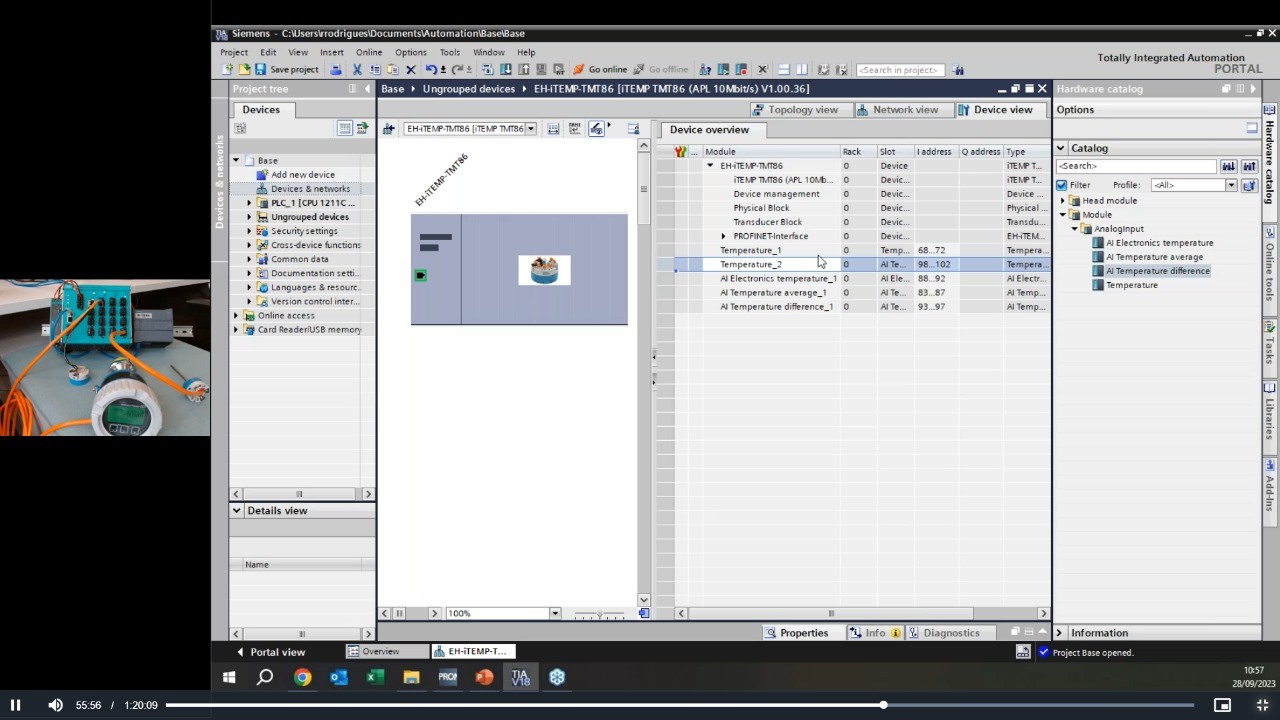Expand Ungrouped devices in project tree

(250, 217)
